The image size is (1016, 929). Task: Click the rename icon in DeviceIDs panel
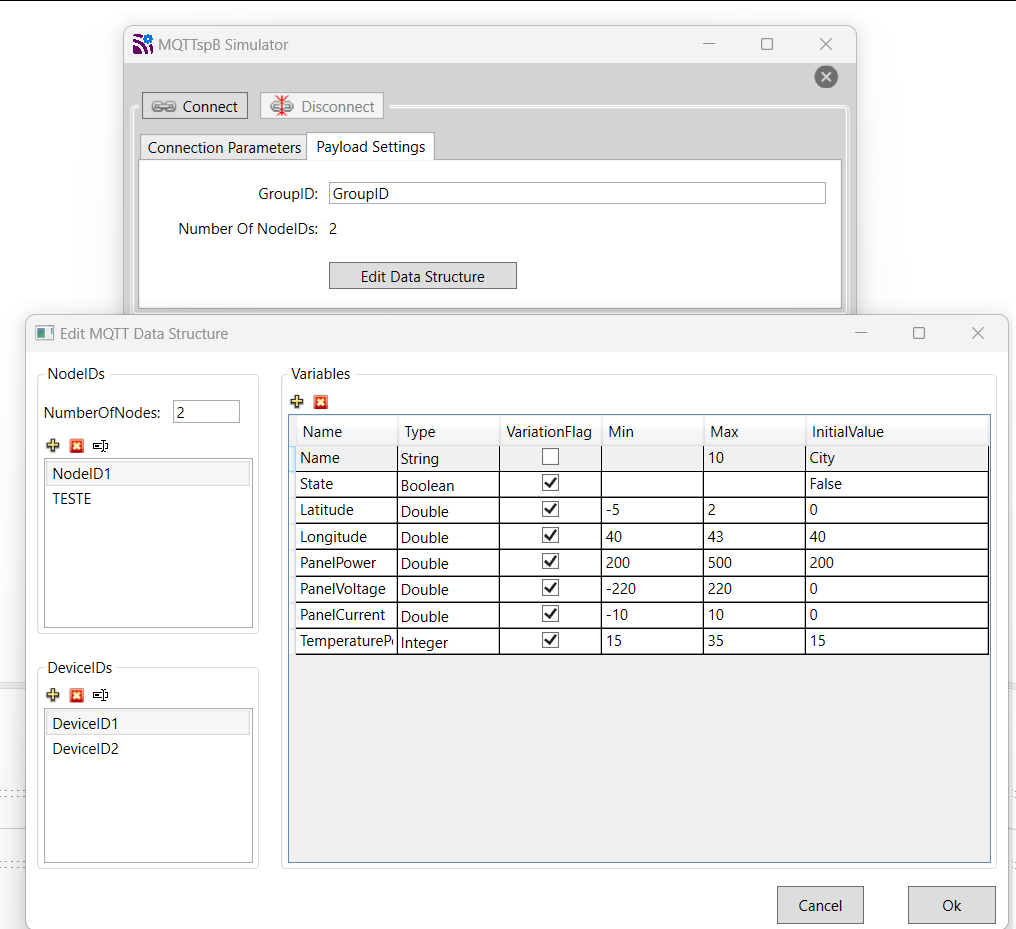(x=100, y=695)
